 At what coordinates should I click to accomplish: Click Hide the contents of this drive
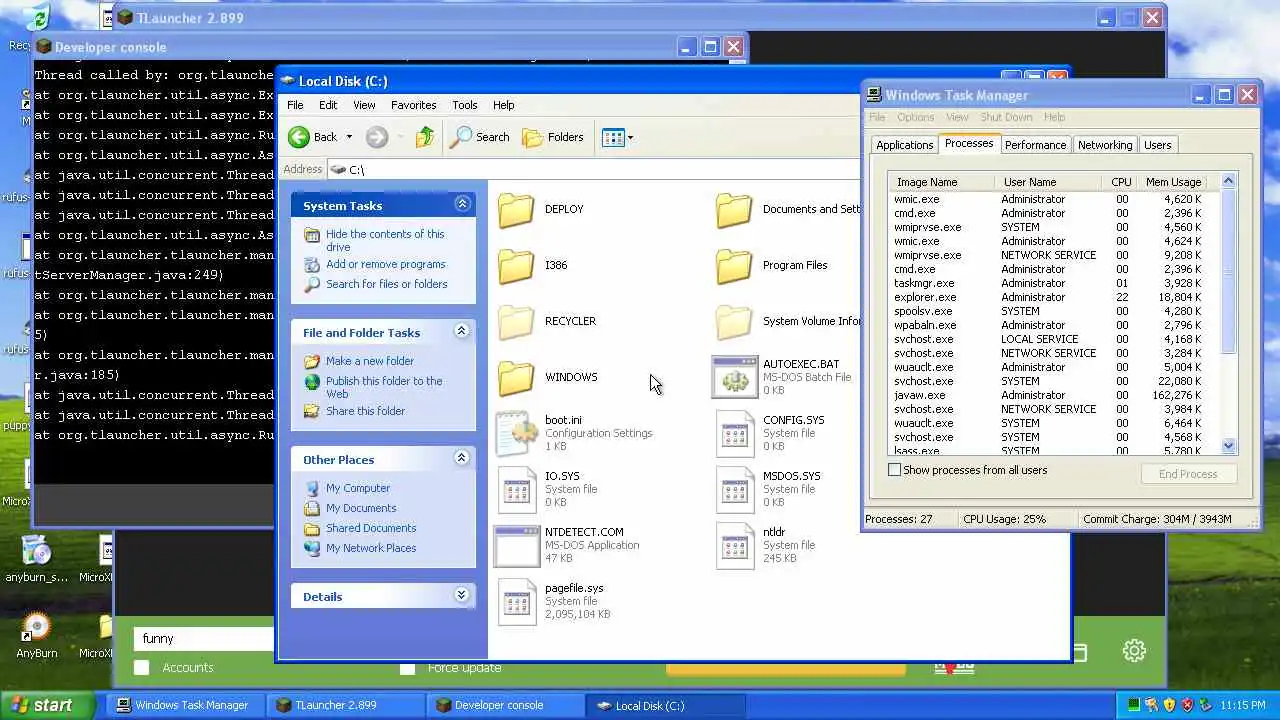385,240
